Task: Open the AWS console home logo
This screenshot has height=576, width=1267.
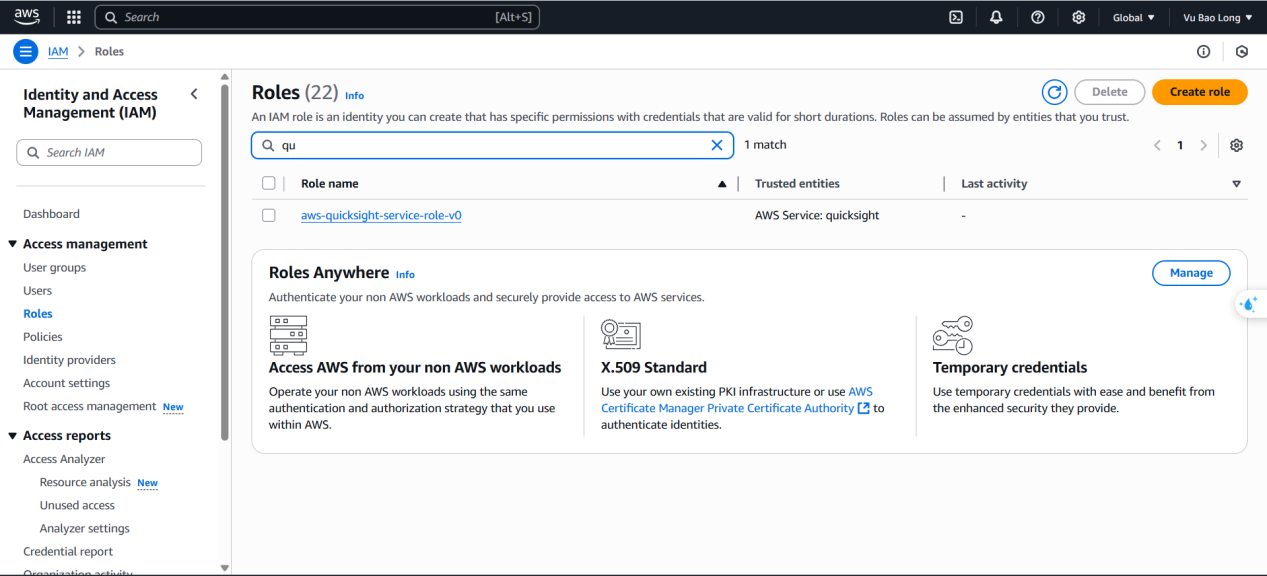Action: point(26,16)
